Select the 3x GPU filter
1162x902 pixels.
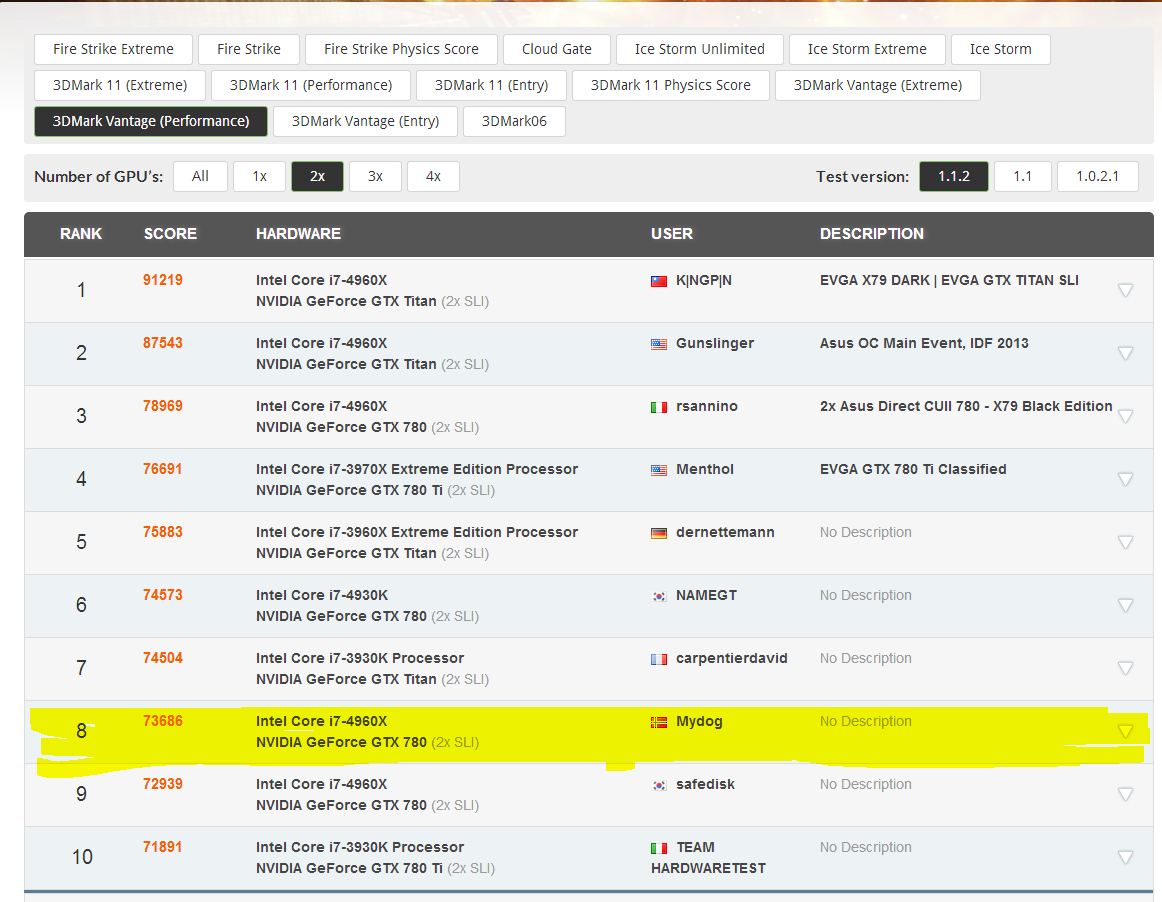(x=376, y=176)
